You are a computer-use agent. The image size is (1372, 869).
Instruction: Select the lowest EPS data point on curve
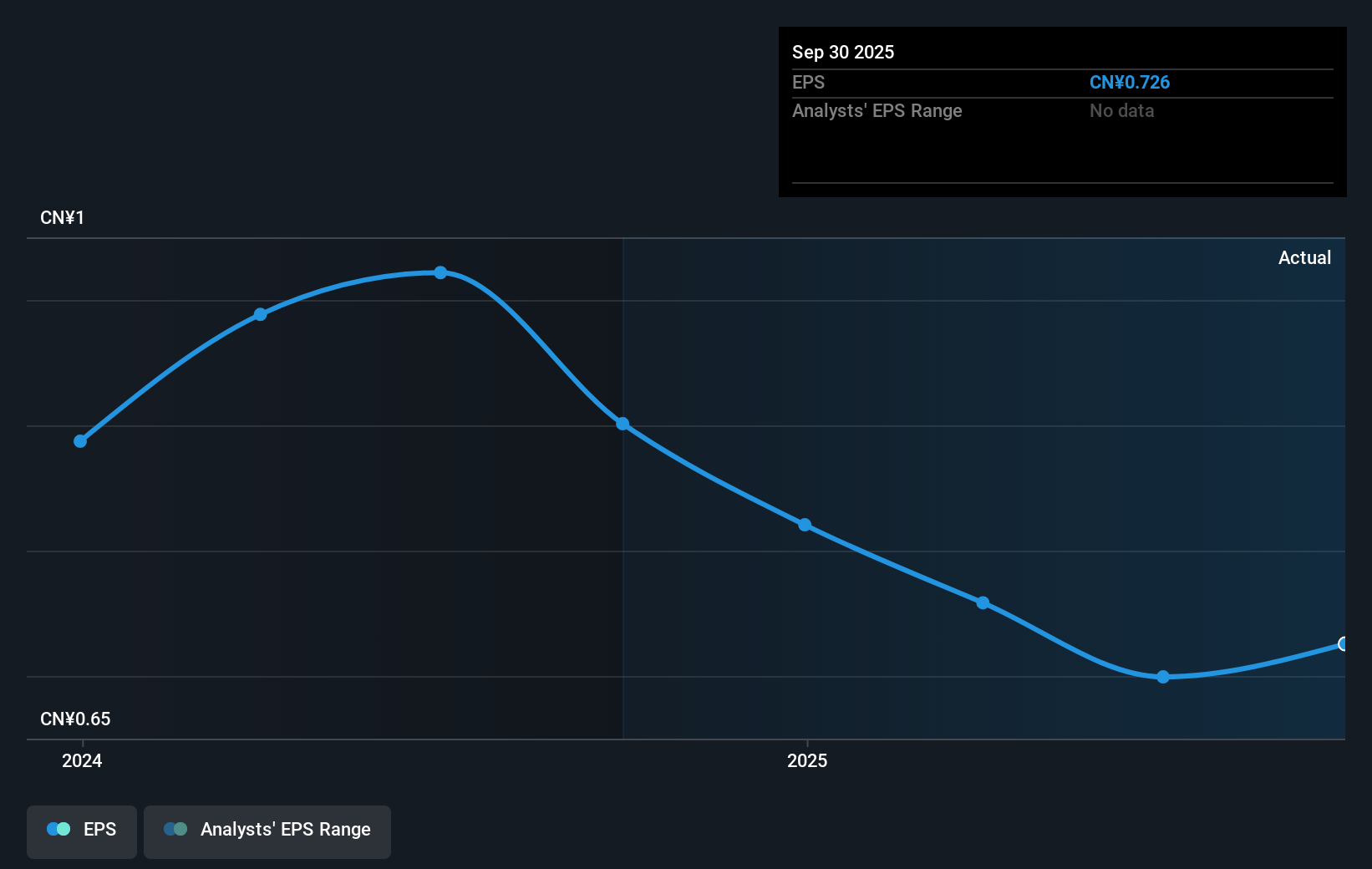click(x=1163, y=677)
